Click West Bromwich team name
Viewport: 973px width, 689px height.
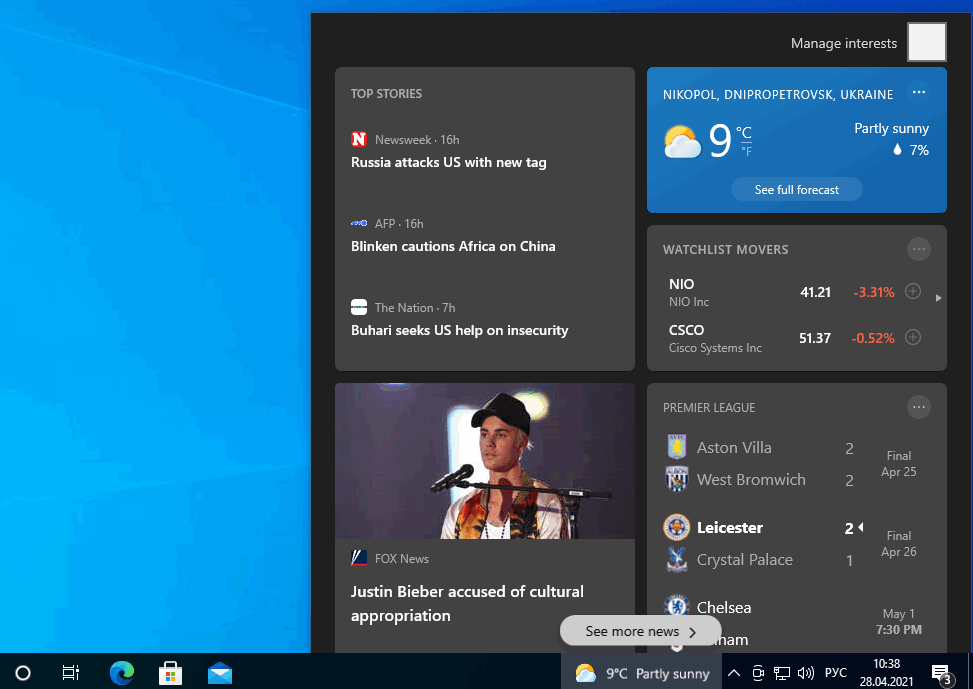point(751,480)
